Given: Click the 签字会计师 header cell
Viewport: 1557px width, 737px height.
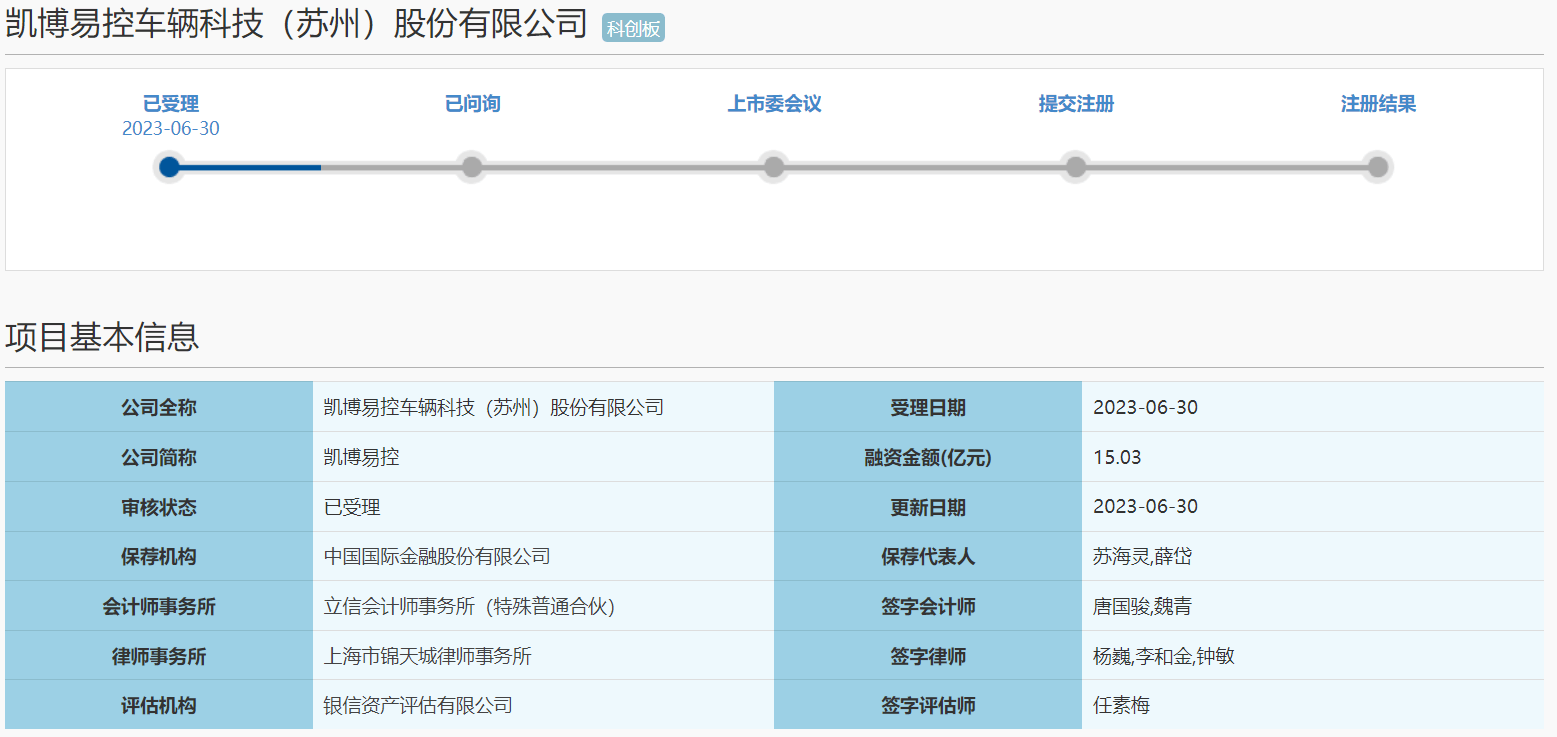Looking at the screenshot, I should 928,606.
